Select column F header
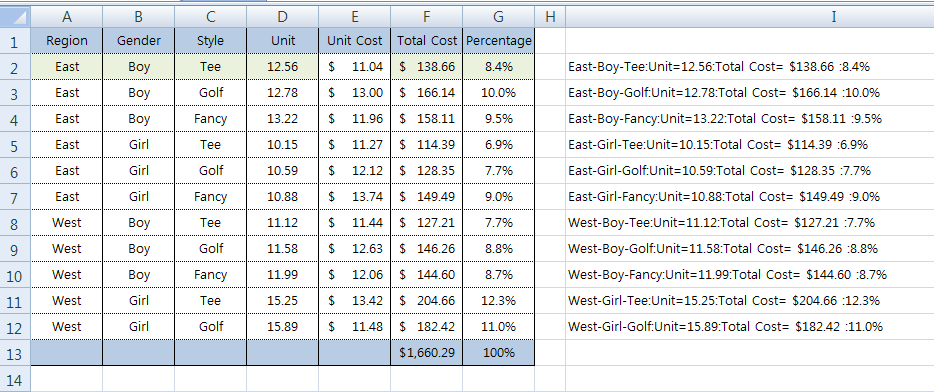The width and height of the screenshot is (934, 392). click(427, 17)
